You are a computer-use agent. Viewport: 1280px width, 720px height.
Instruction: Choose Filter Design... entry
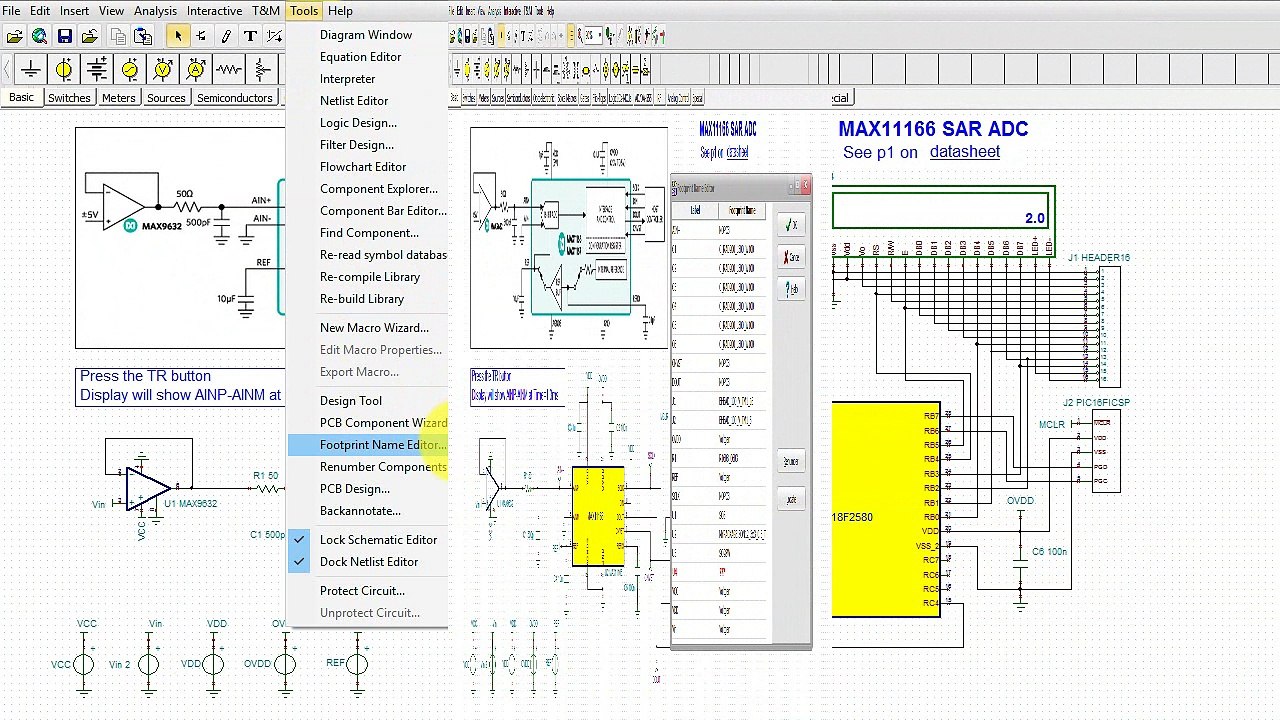click(366, 145)
